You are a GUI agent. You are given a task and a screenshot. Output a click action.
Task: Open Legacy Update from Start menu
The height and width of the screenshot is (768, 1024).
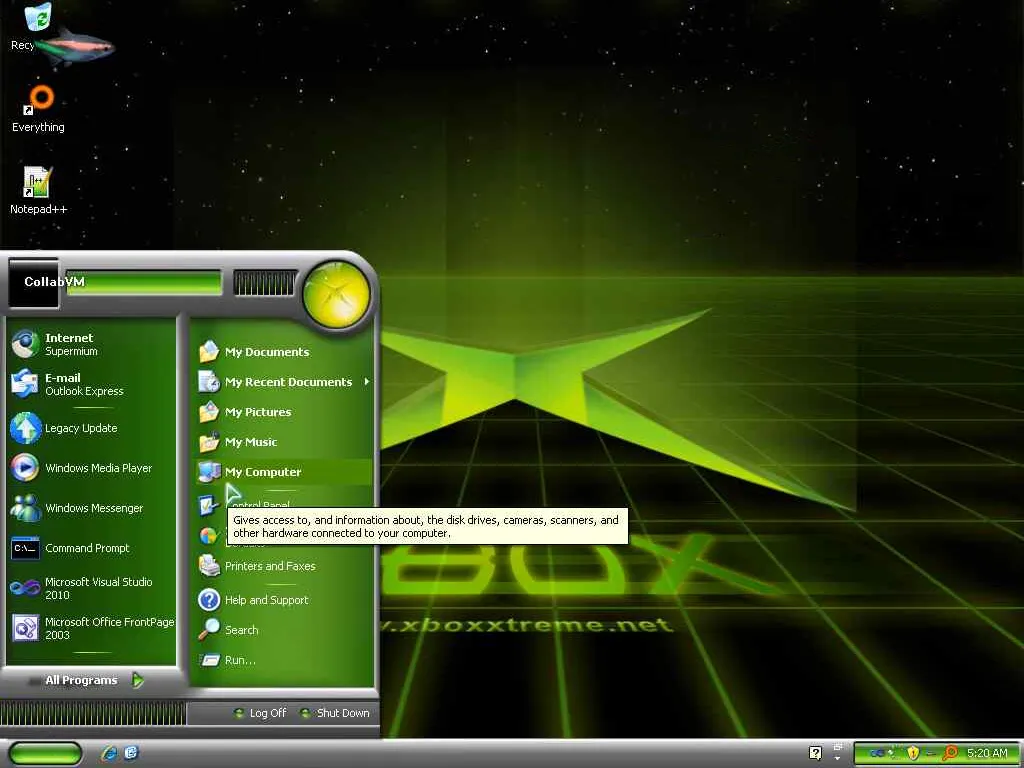[x=91, y=428]
